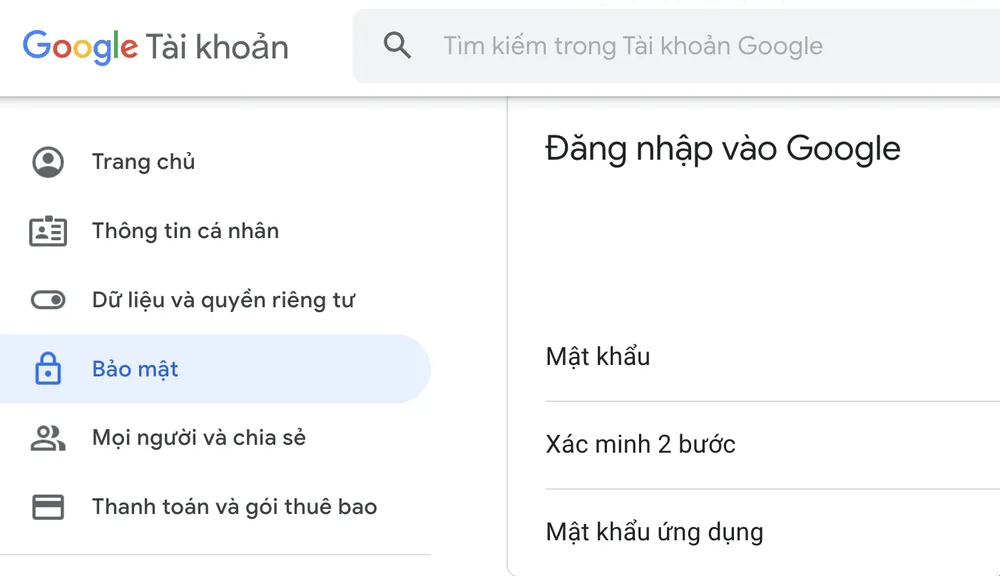This screenshot has width=1000, height=576.
Task: Click the Bảo mật lock icon
Action: coord(47,368)
